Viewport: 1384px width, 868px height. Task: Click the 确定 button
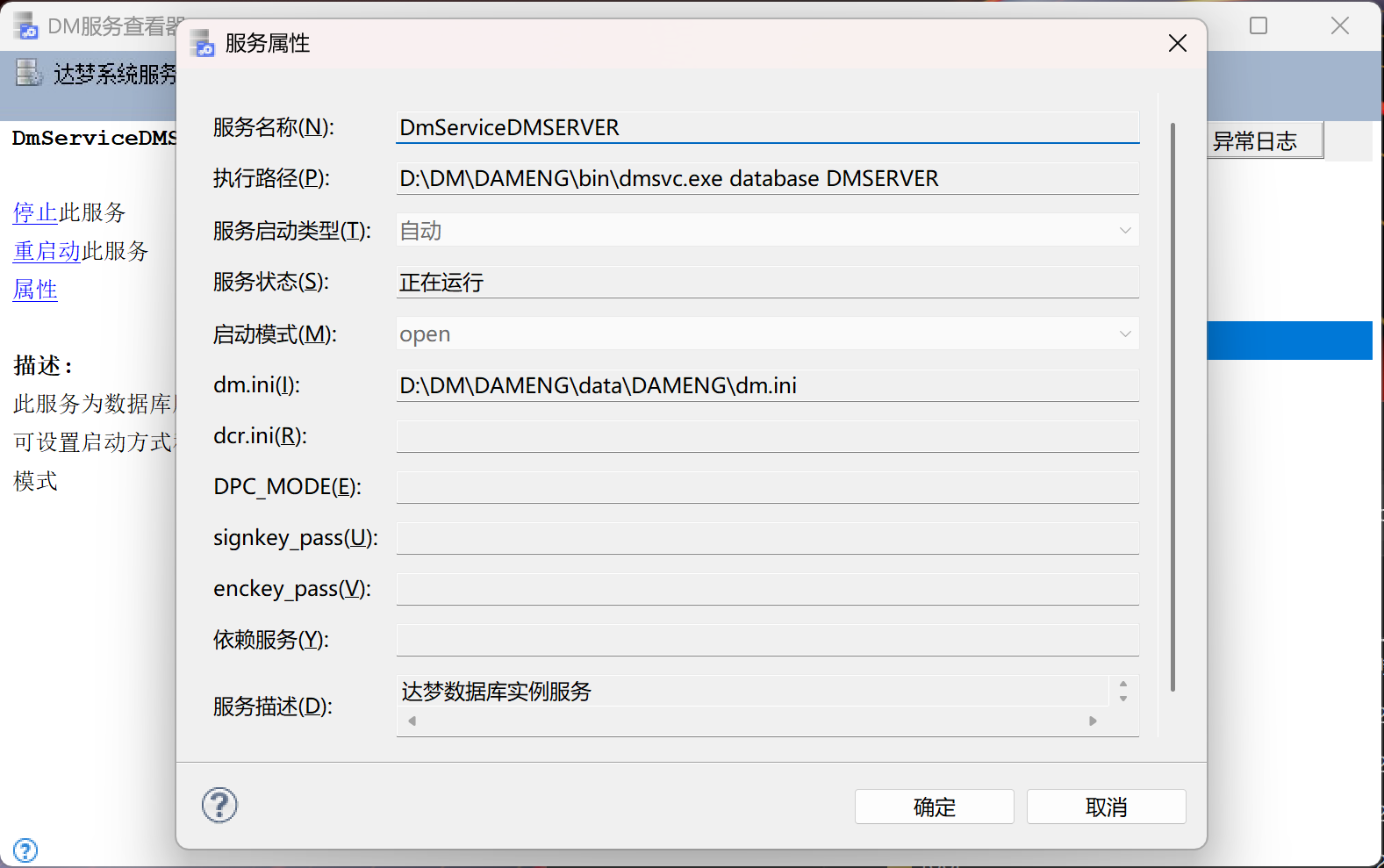point(935,807)
